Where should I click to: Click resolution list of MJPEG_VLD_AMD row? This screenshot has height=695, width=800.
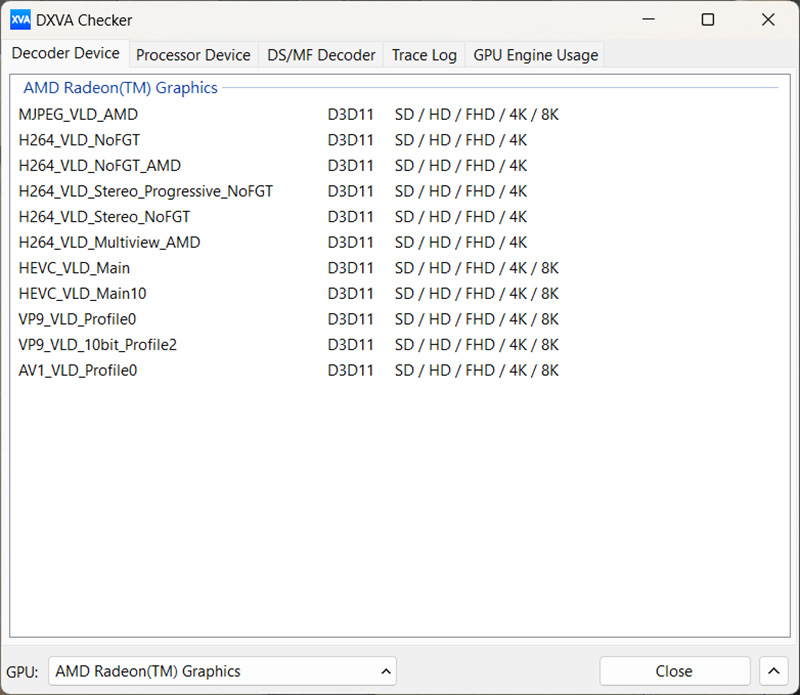[x=477, y=114]
